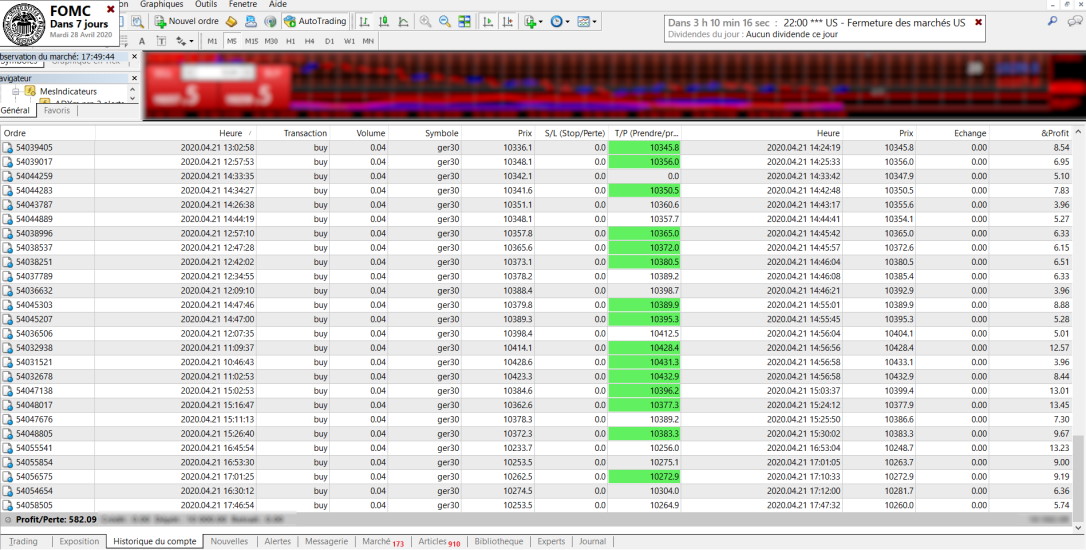Click the Nouvel ordre toolbar button
Screen dimensions: 1086x550
tap(187, 21)
